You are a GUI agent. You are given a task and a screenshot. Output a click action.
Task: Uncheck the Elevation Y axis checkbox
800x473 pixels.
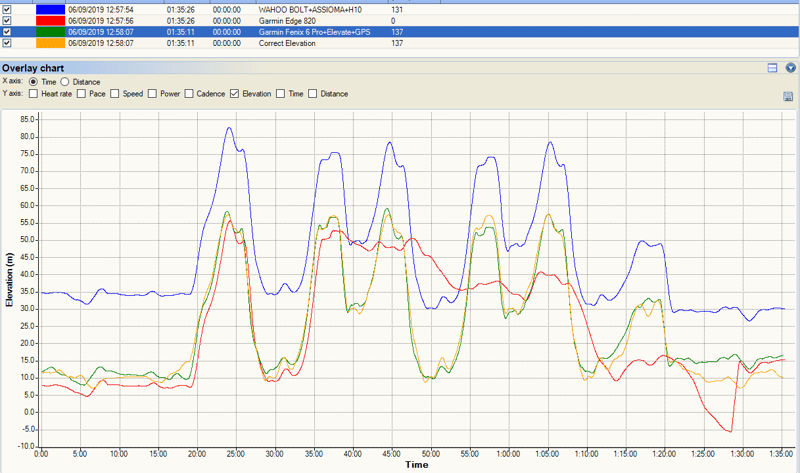(x=235, y=94)
